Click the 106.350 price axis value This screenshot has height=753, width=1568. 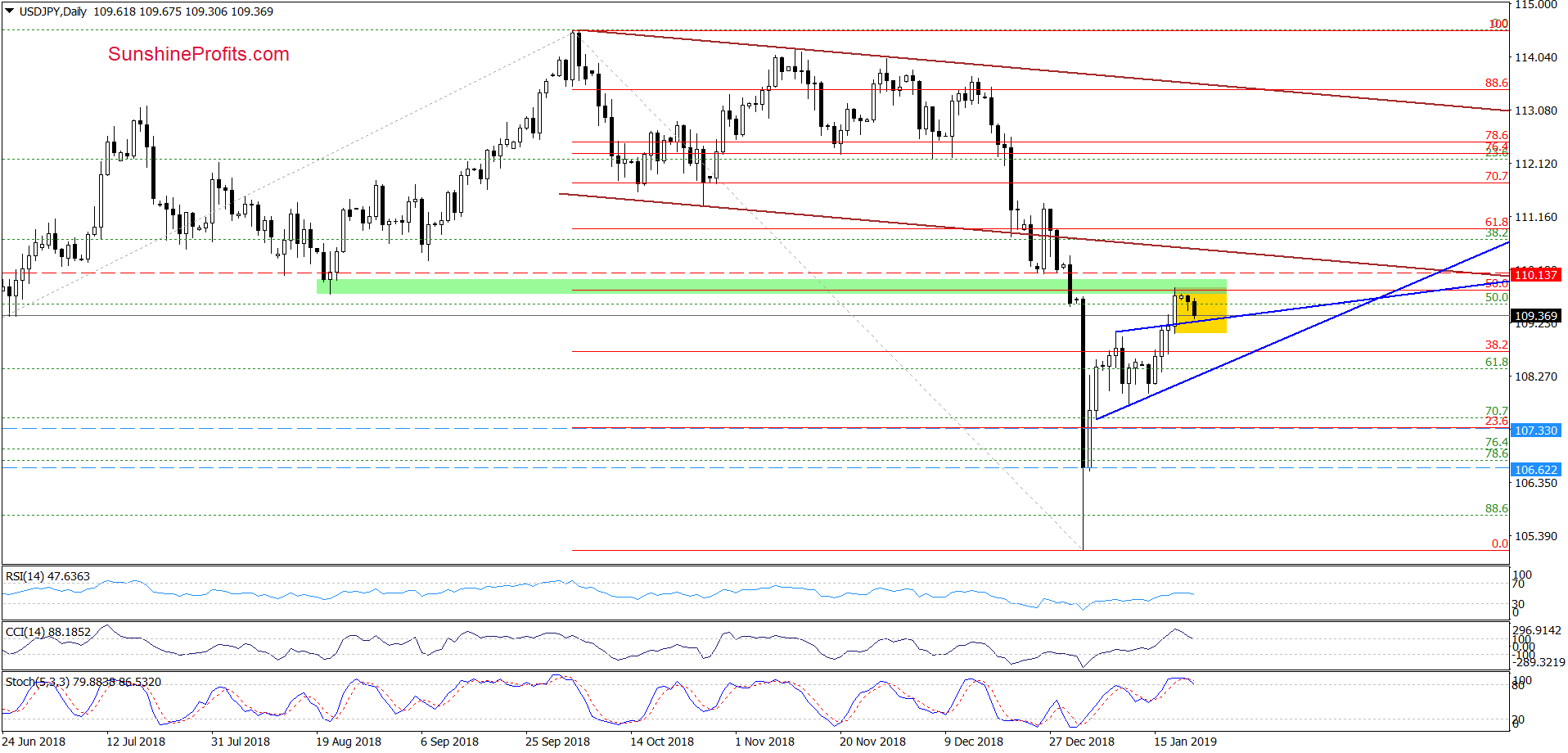point(1536,483)
